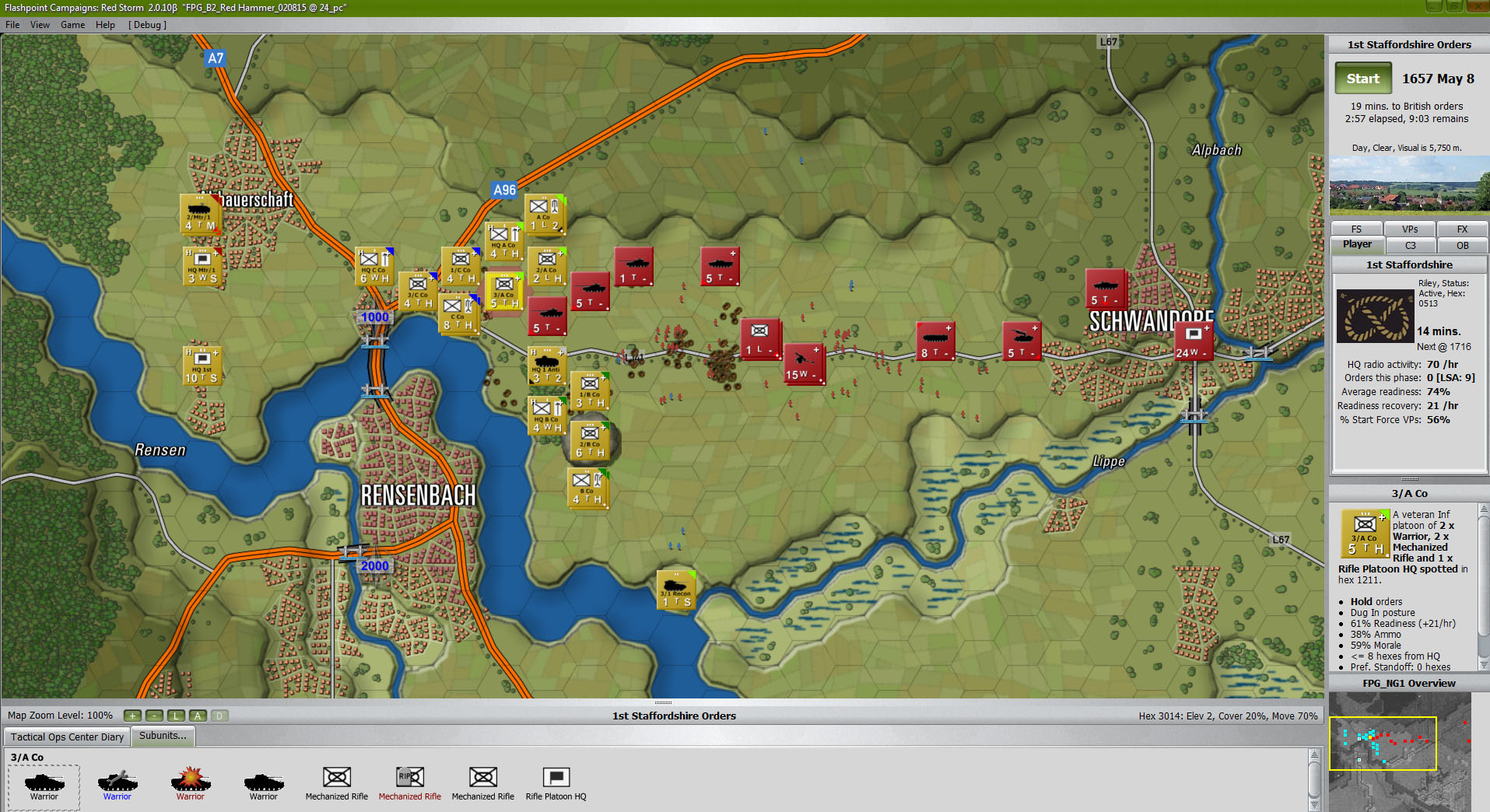Toggle the L map labels button
1490x812 pixels.
(x=175, y=716)
